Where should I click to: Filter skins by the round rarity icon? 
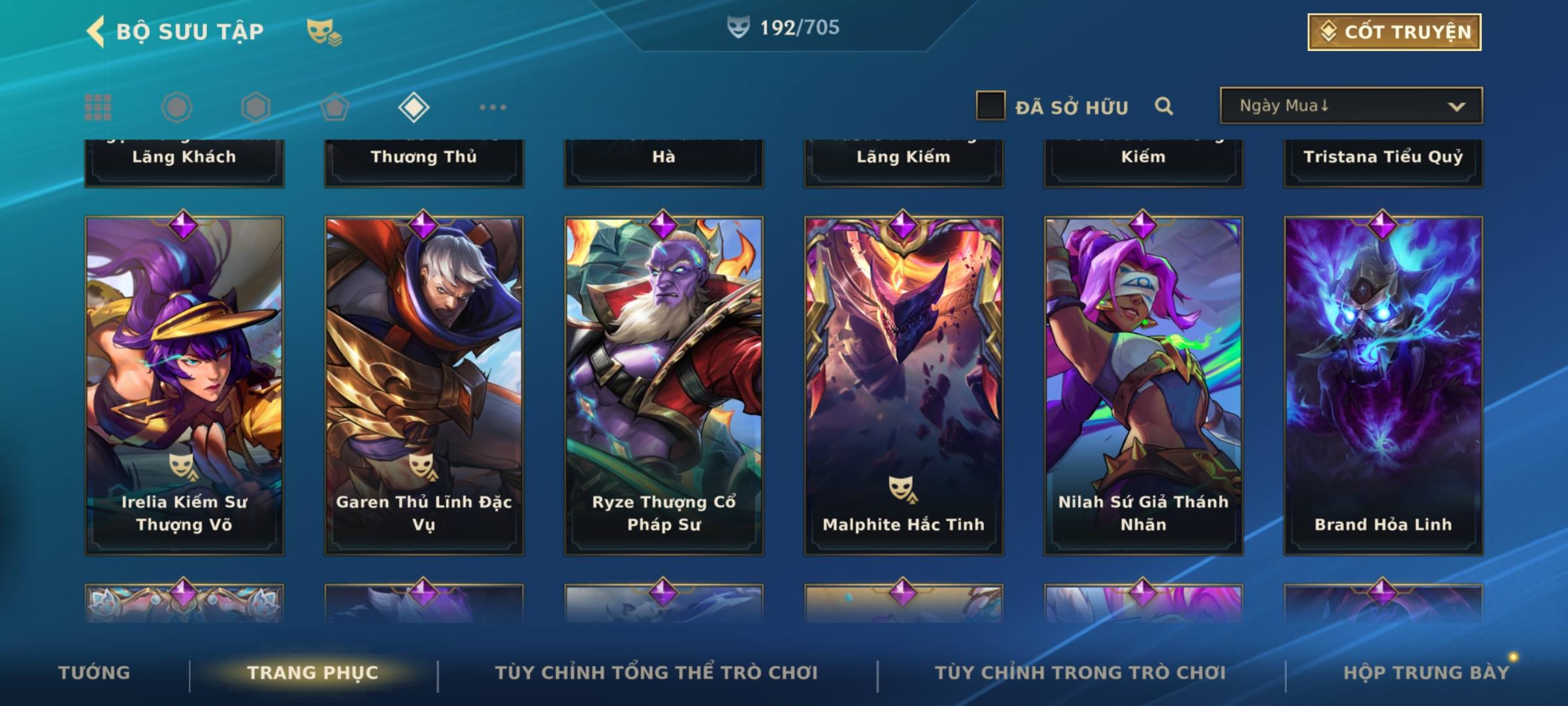(176, 107)
